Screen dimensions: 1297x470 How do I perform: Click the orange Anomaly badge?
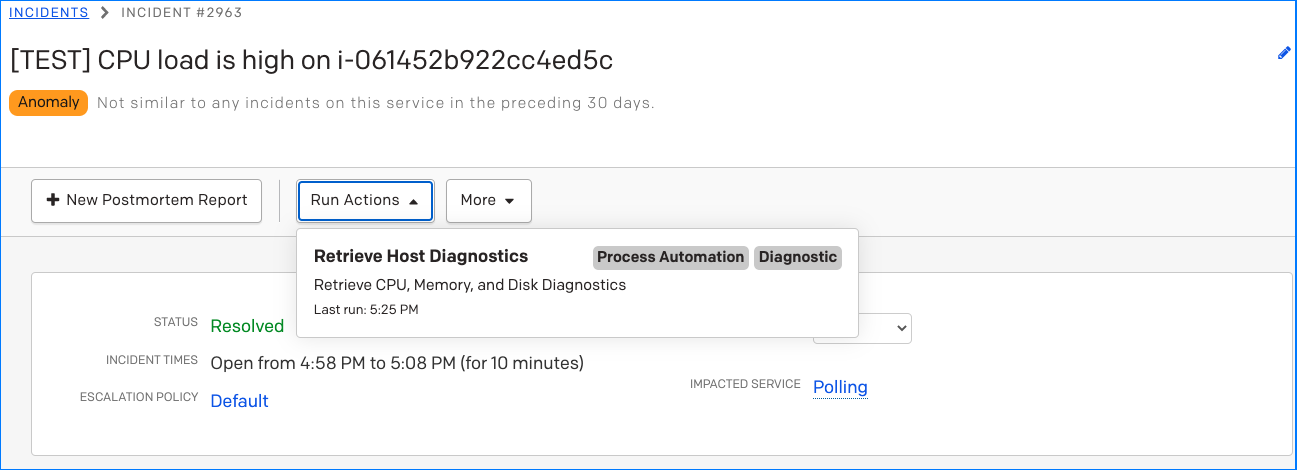pyautogui.click(x=49, y=103)
